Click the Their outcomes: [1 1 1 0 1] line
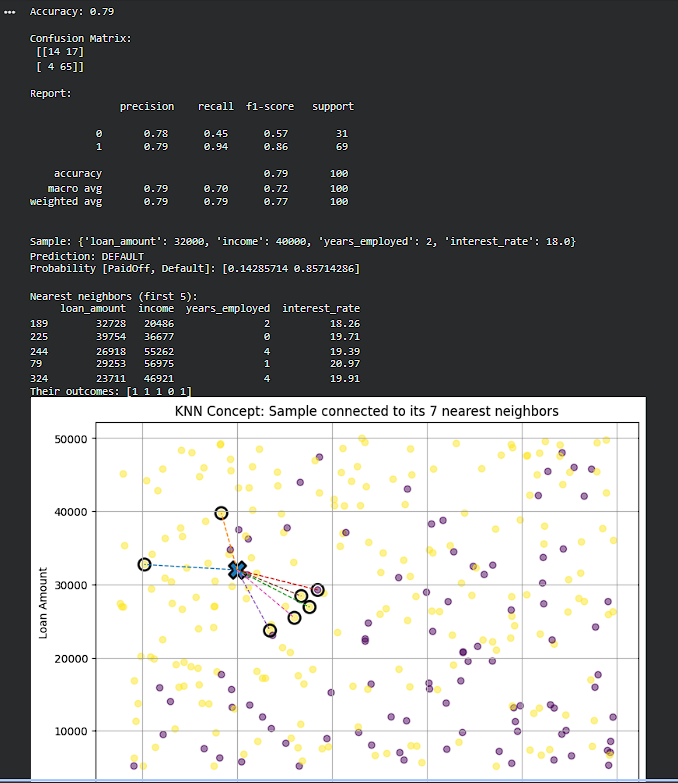 (111, 391)
